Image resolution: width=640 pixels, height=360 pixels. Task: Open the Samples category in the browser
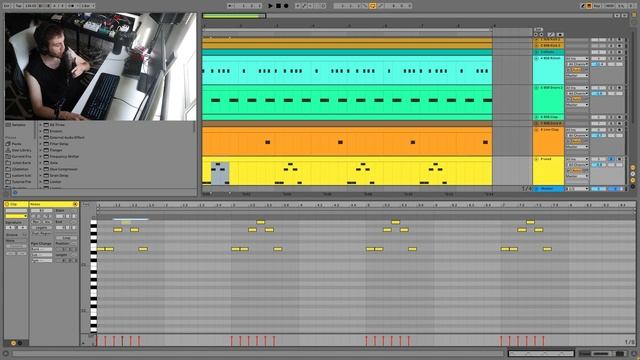coord(16,125)
